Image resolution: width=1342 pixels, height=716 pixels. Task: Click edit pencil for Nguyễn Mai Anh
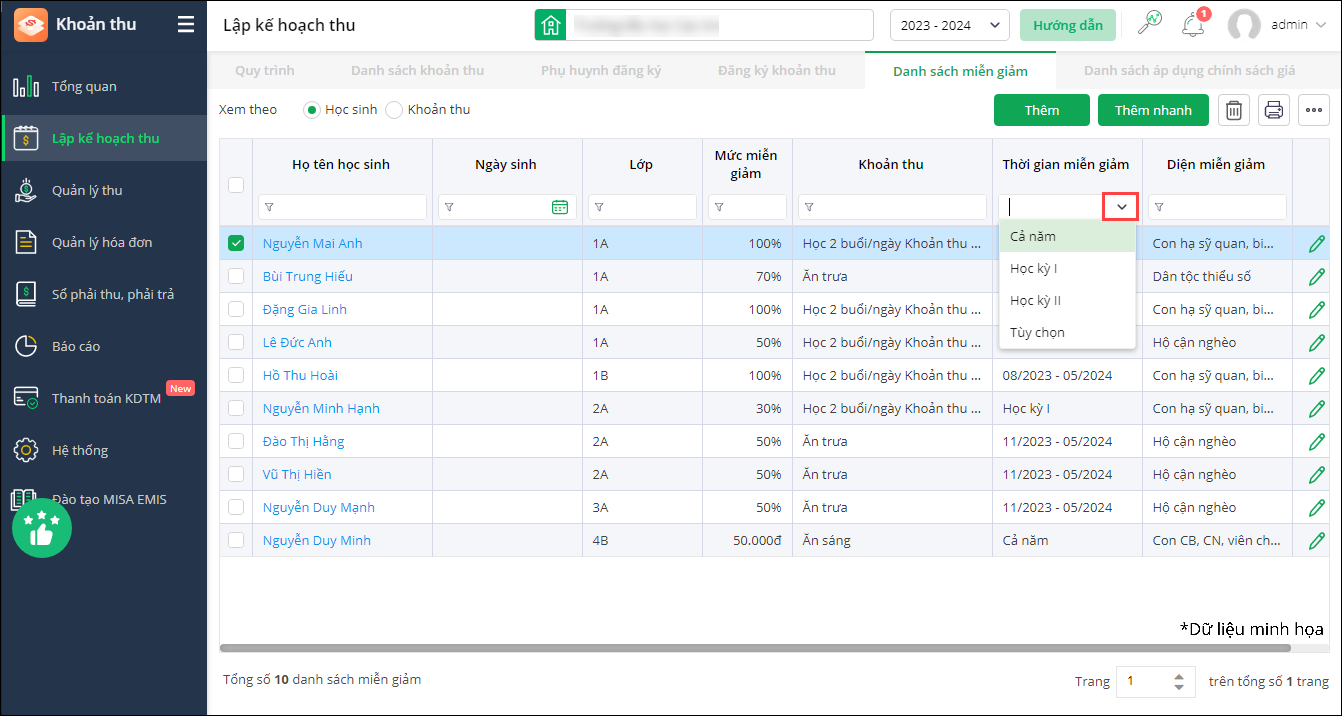tap(1316, 243)
